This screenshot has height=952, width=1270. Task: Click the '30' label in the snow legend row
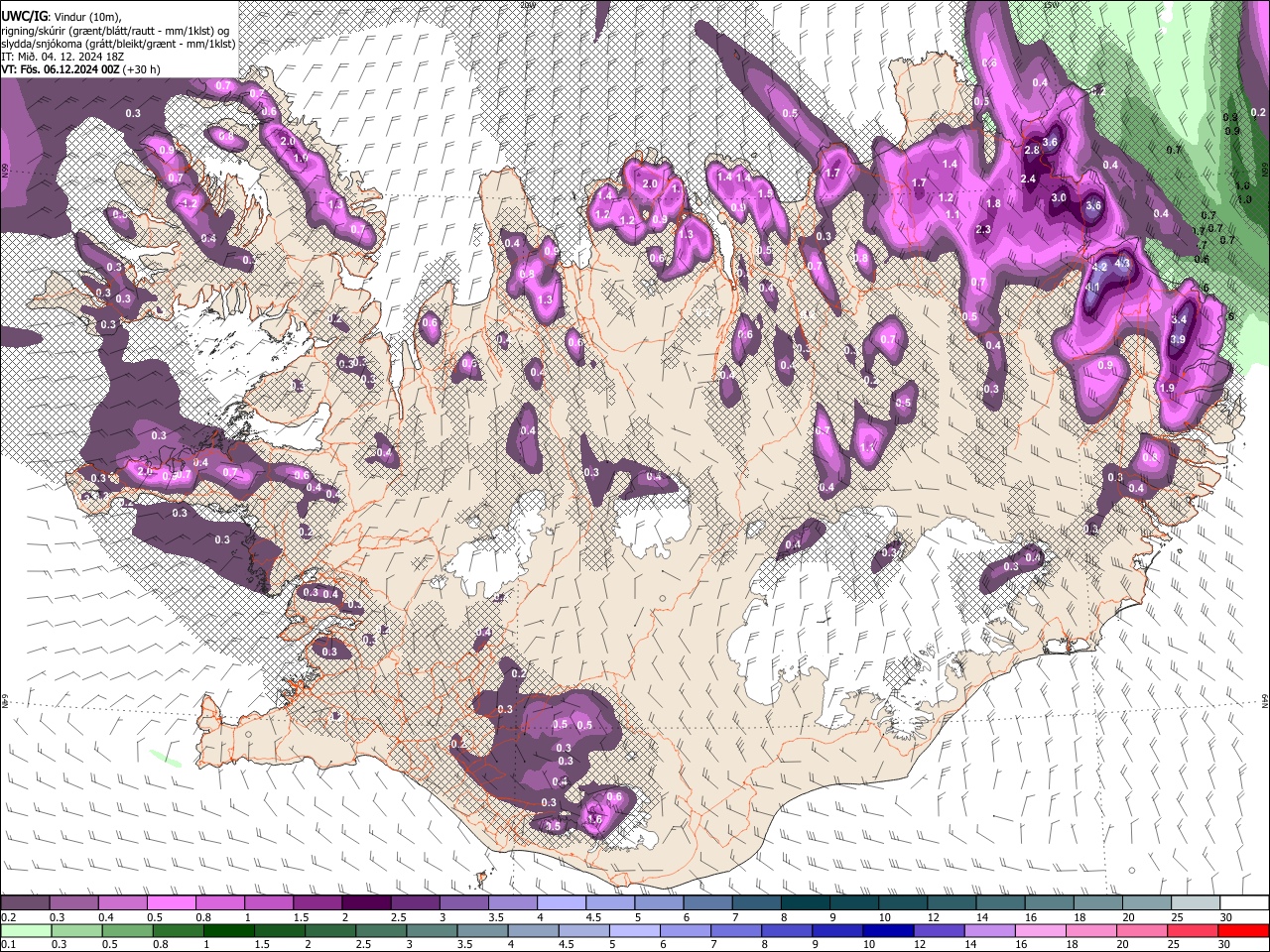tap(1226, 917)
